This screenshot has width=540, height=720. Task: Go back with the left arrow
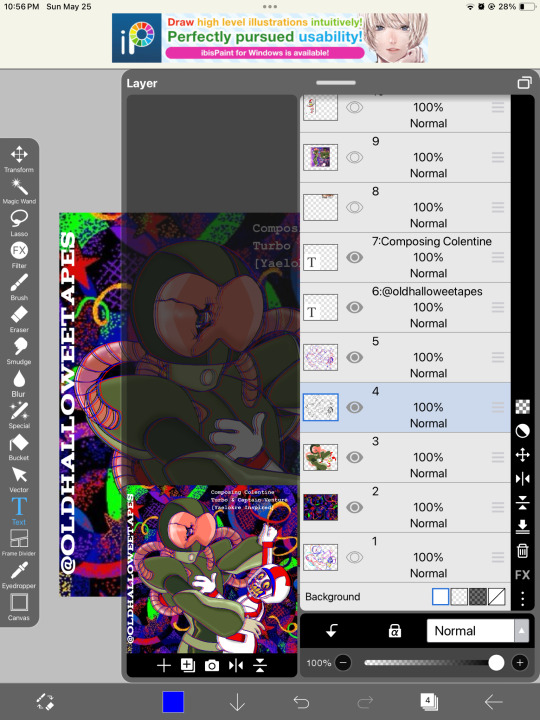pos(494,702)
